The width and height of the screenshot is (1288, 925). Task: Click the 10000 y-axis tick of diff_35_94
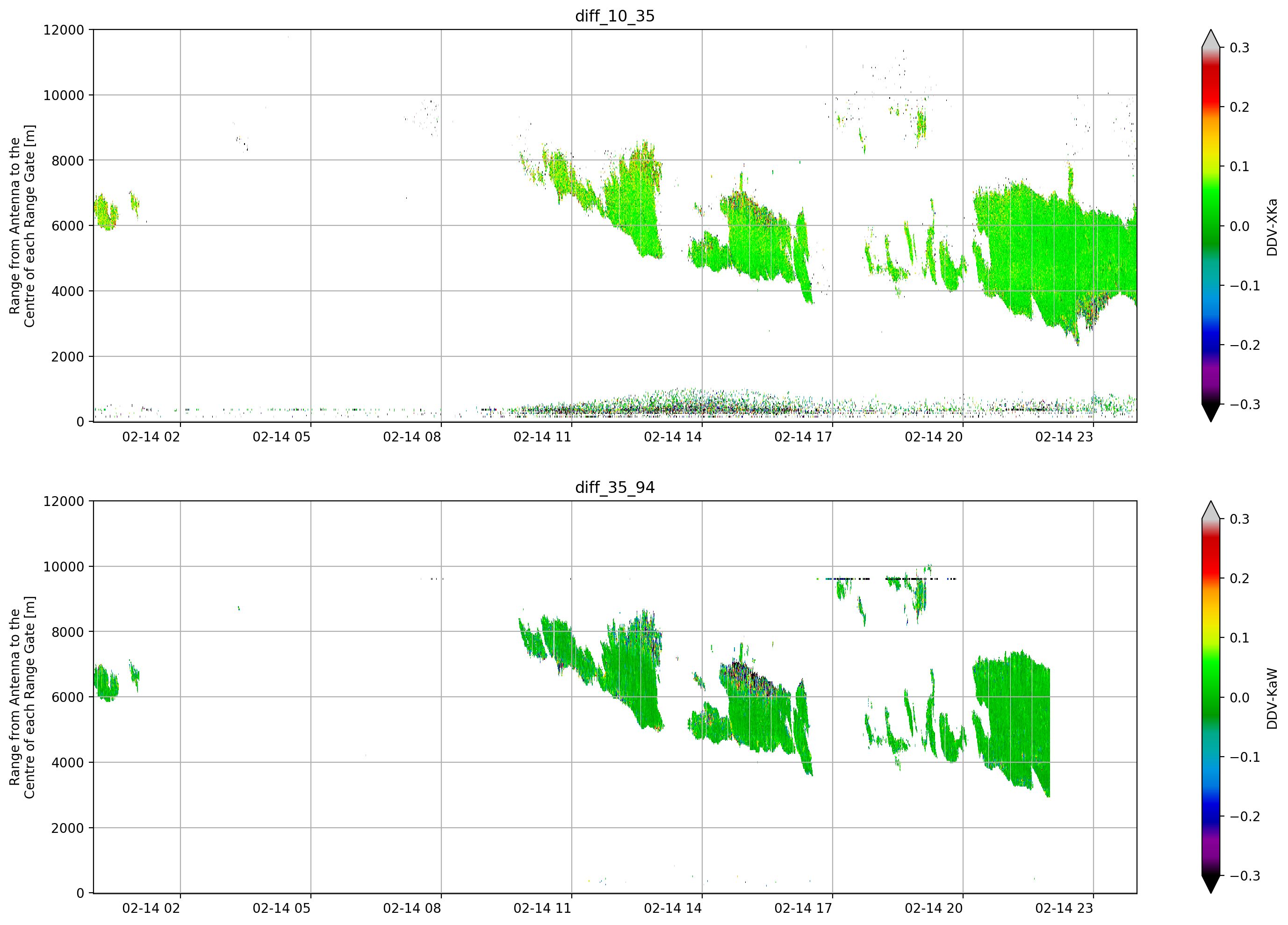coord(64,566)
